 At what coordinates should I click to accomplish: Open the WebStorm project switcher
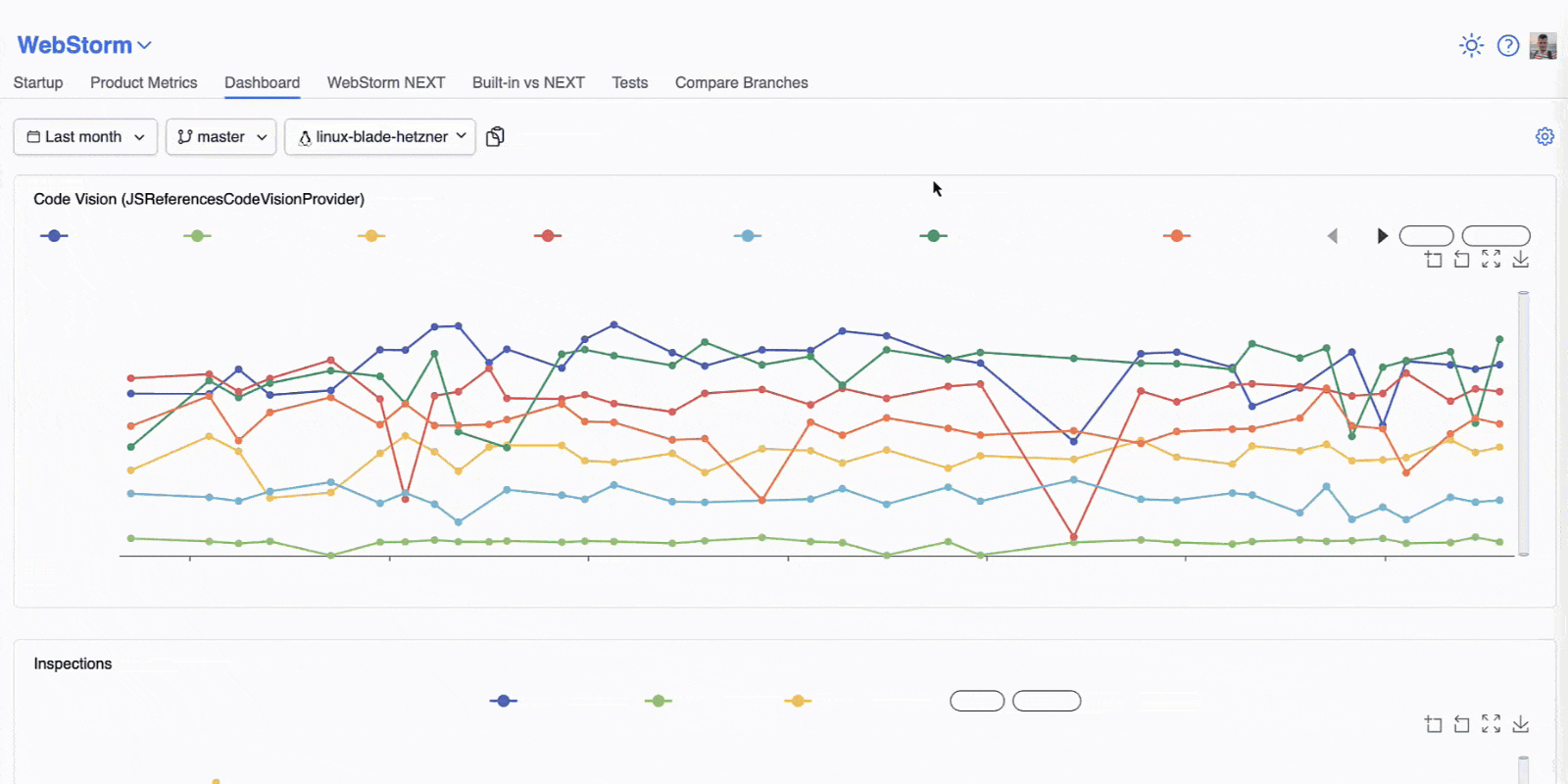click(84, 45)
